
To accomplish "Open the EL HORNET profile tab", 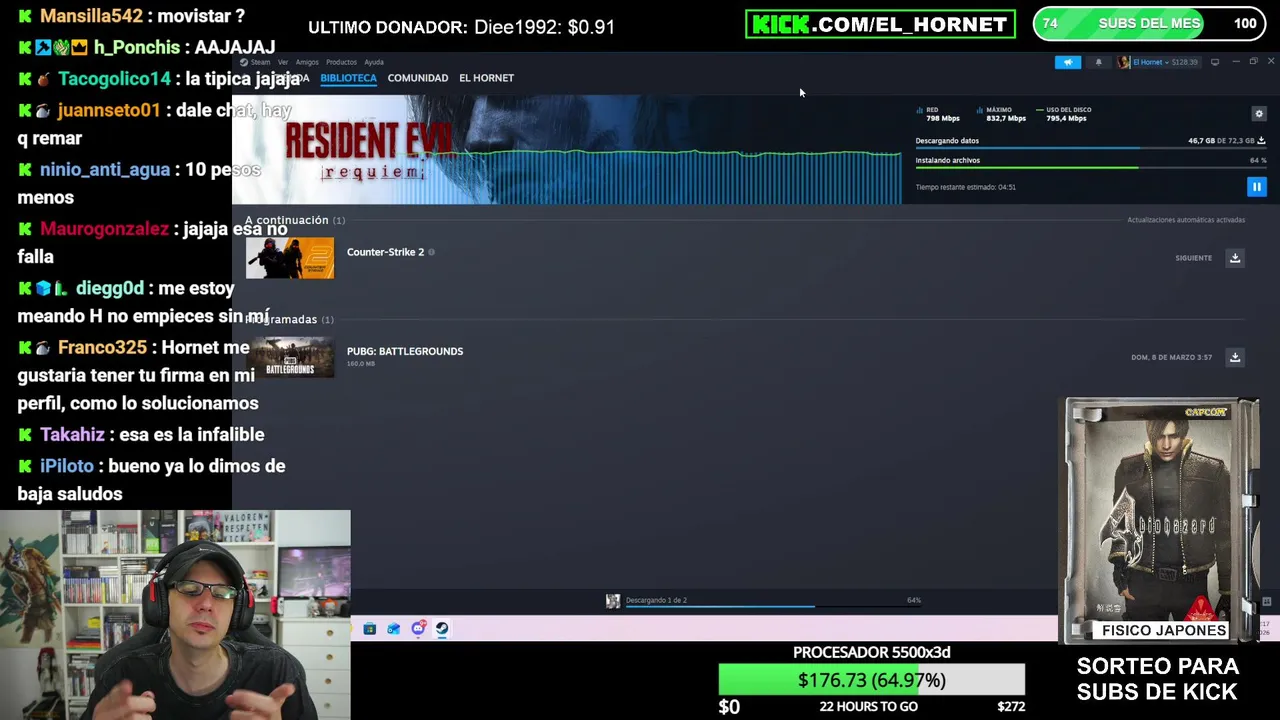I will (486, 78).
